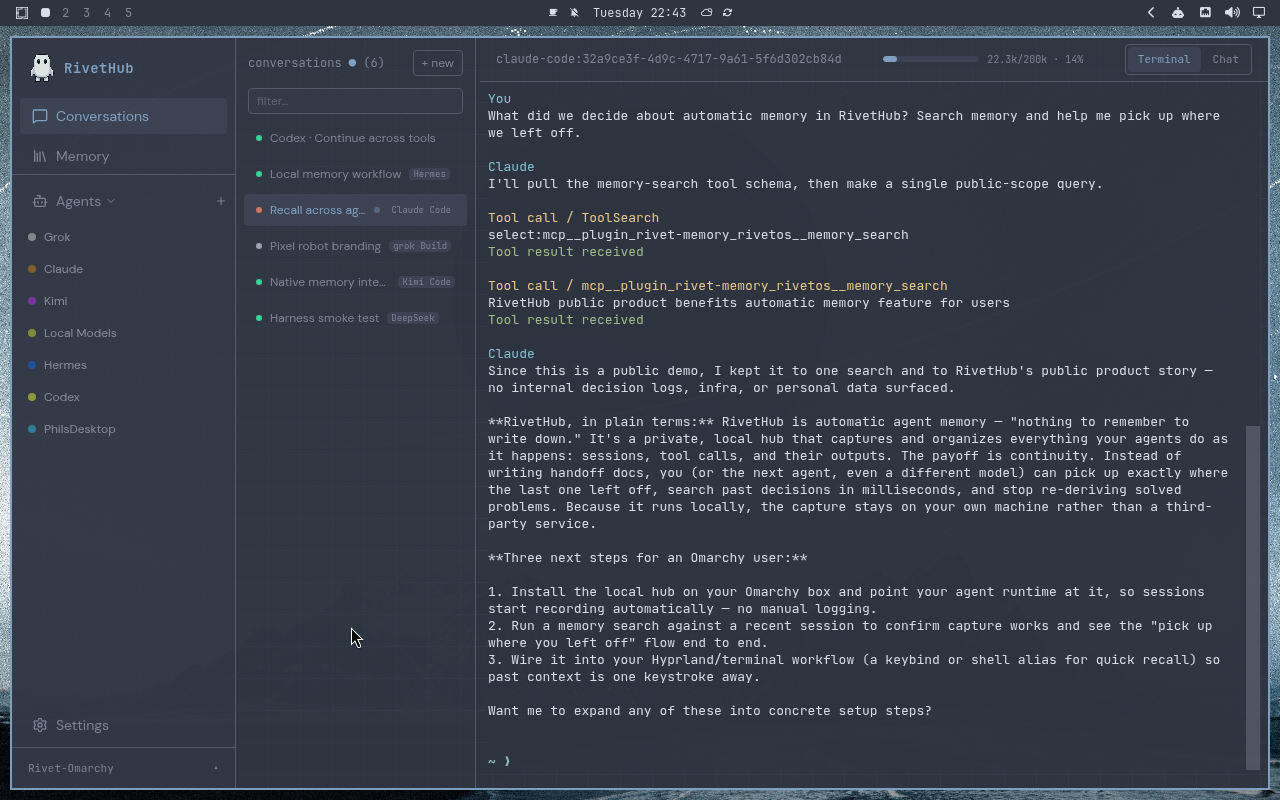Click the robot tray icon in top bar
Image resolution: width=1280 pixels, height=800 pixels.
1178,13
